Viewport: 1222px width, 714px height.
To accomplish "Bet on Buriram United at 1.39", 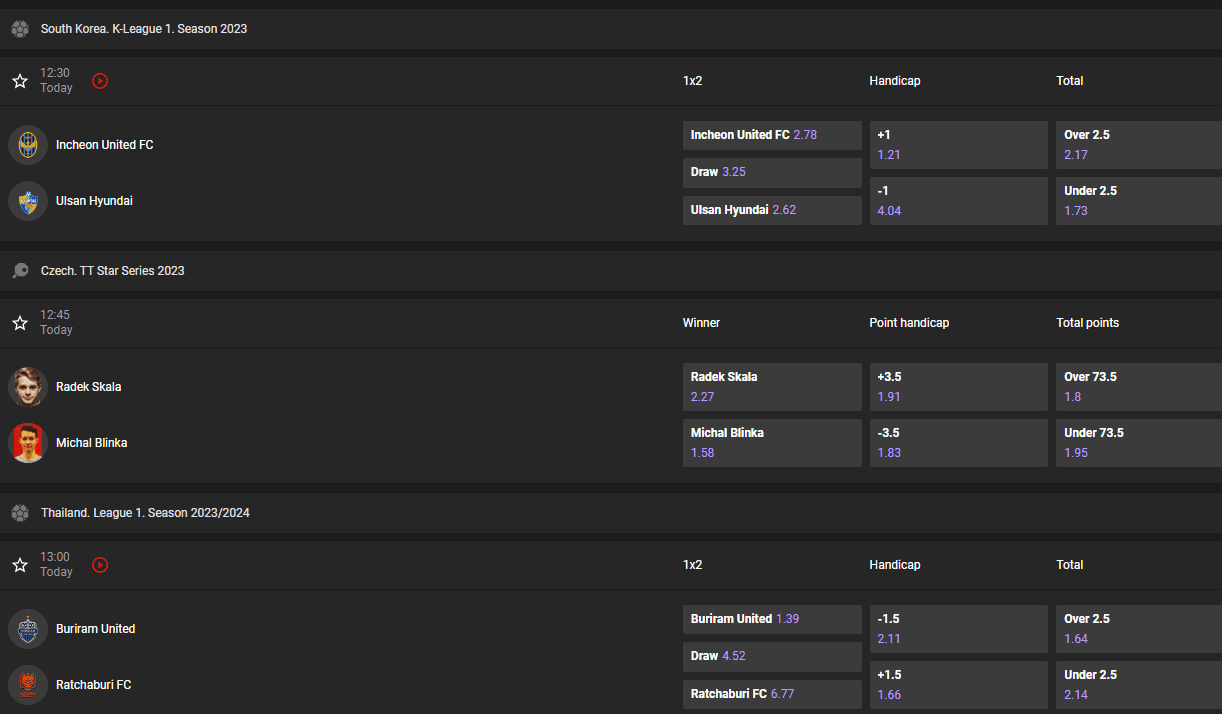I will pos(772,619).
